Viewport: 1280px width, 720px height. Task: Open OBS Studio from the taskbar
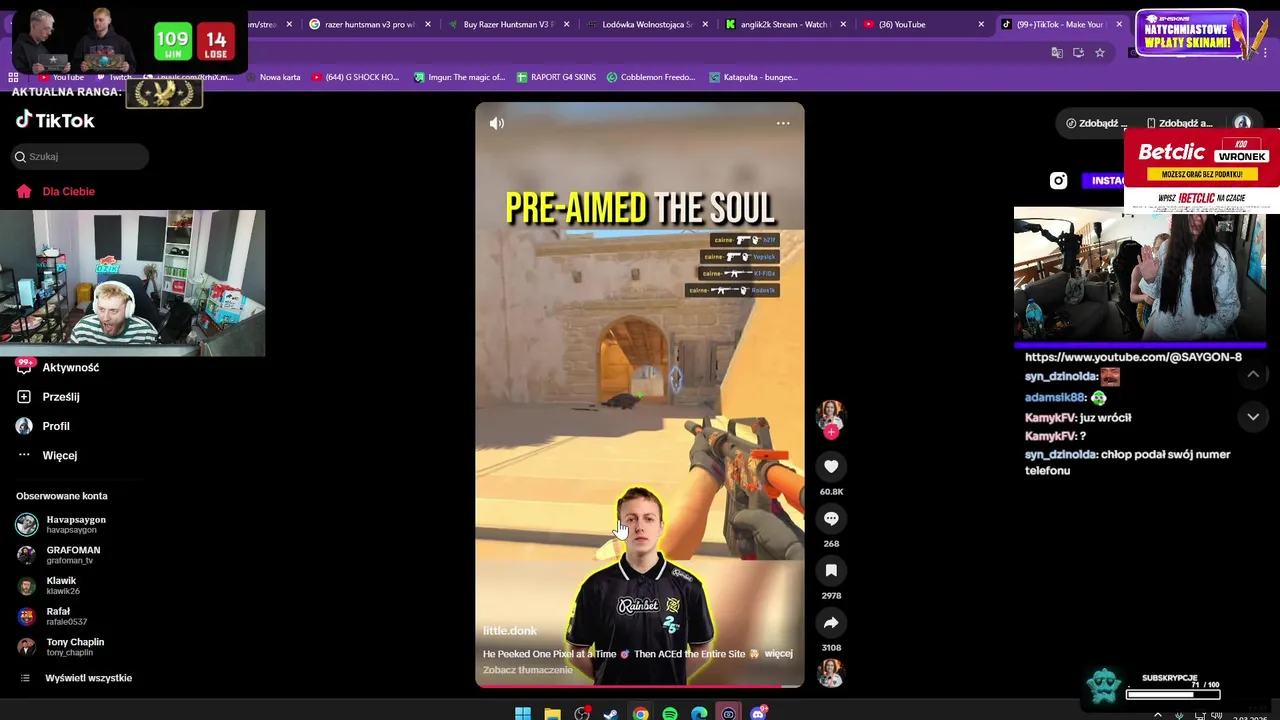click(x=582, y=713)
